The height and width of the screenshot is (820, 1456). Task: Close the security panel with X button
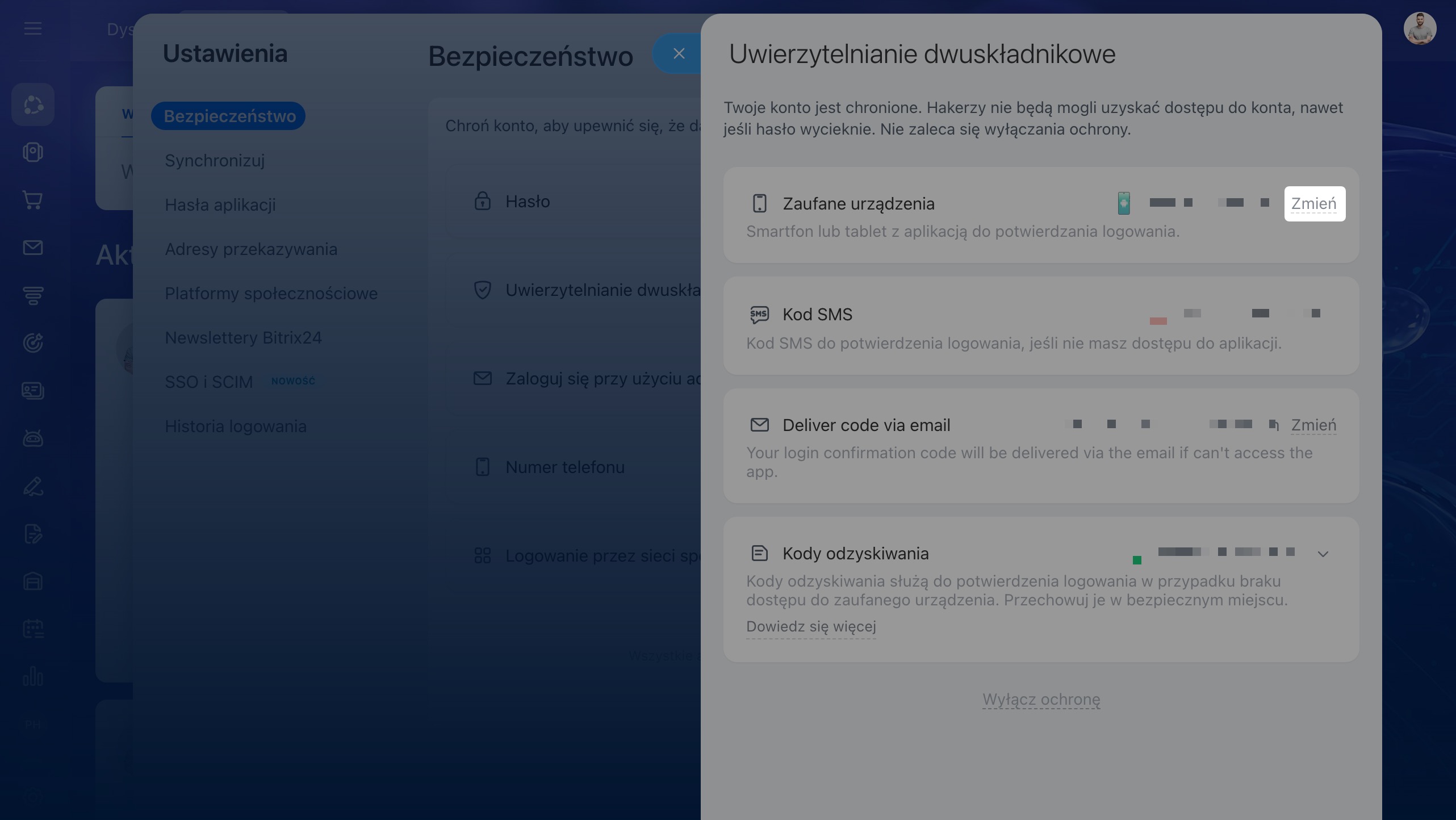pos(679,53)
